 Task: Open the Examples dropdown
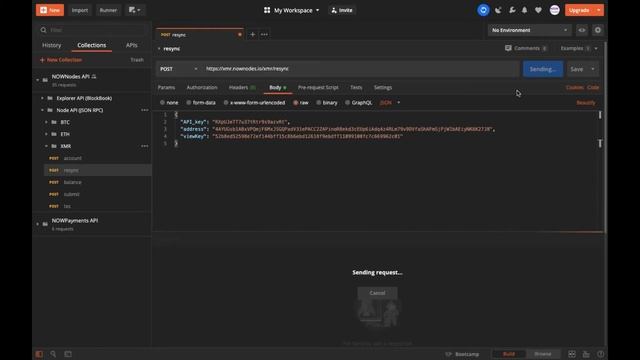(579, 48)
